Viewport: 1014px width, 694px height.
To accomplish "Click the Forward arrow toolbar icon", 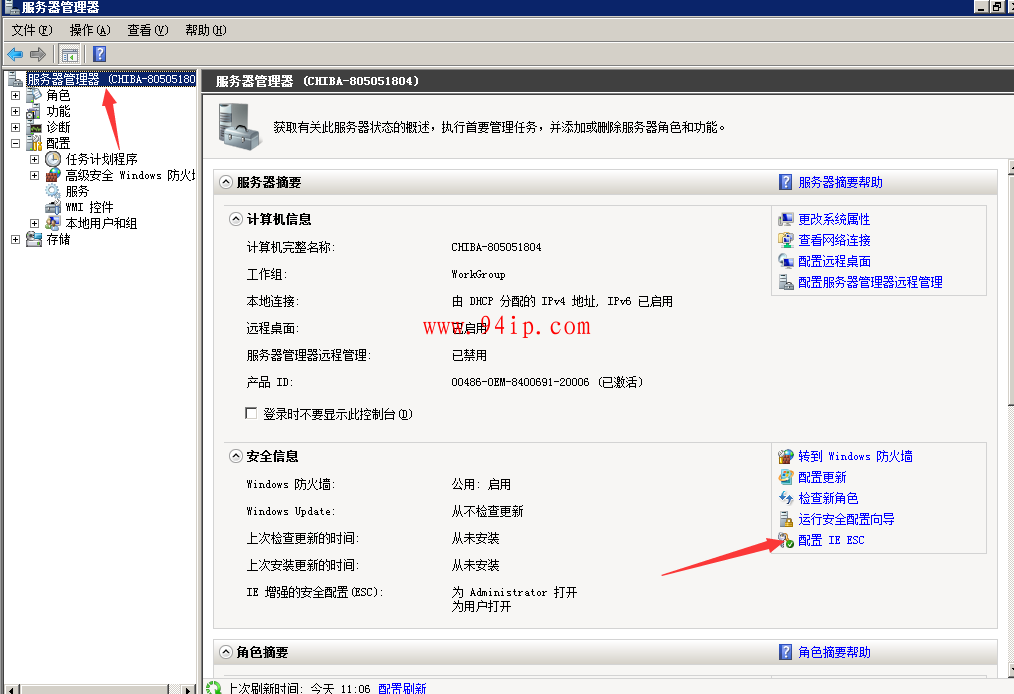I will tap(38, 54).
